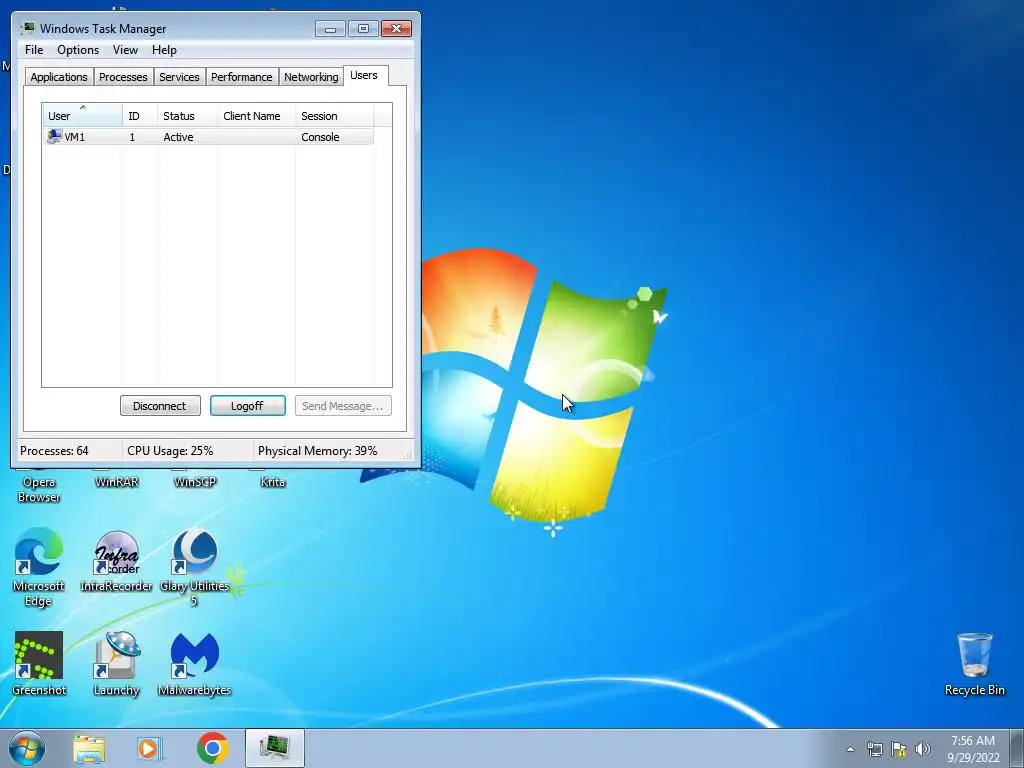Open the network tray icon

(x=874, y=749)
